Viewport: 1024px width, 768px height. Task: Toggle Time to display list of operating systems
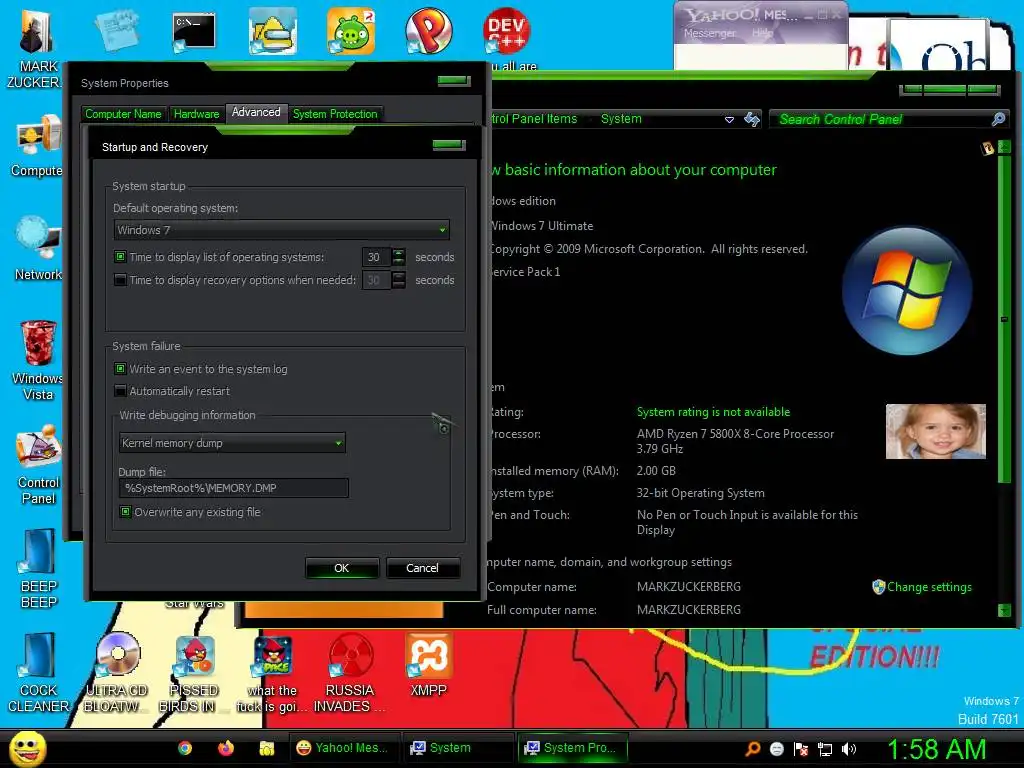pos(120,257)
